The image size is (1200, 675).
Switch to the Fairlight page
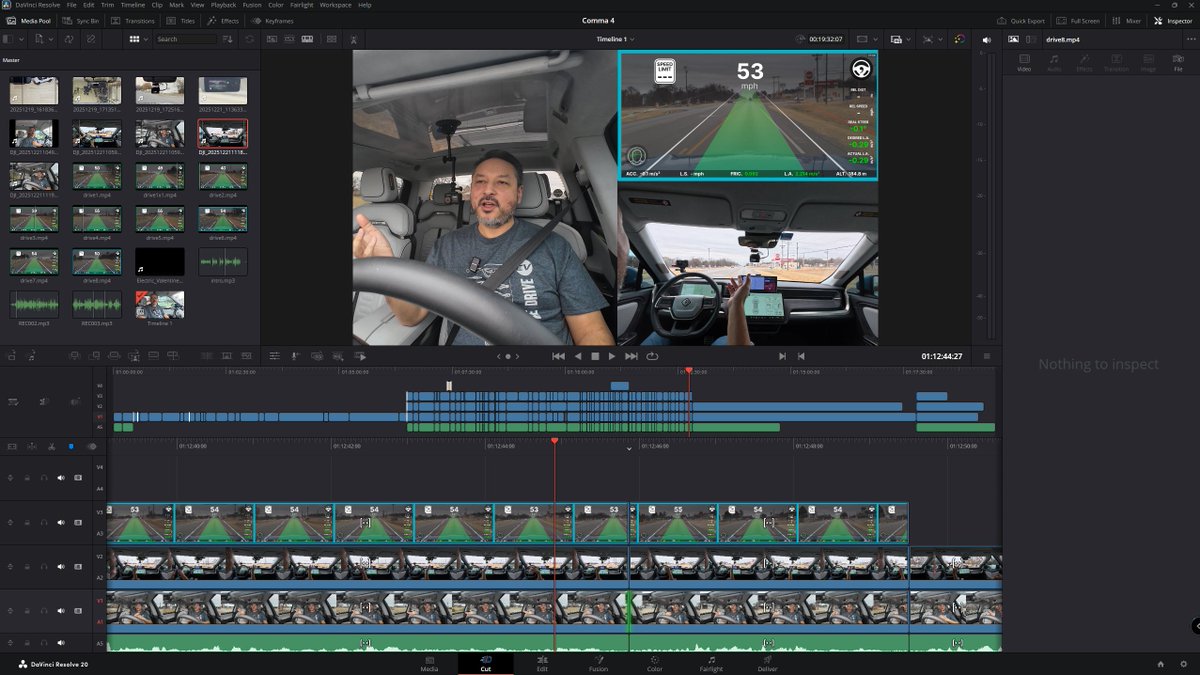(x=711, y=663)
